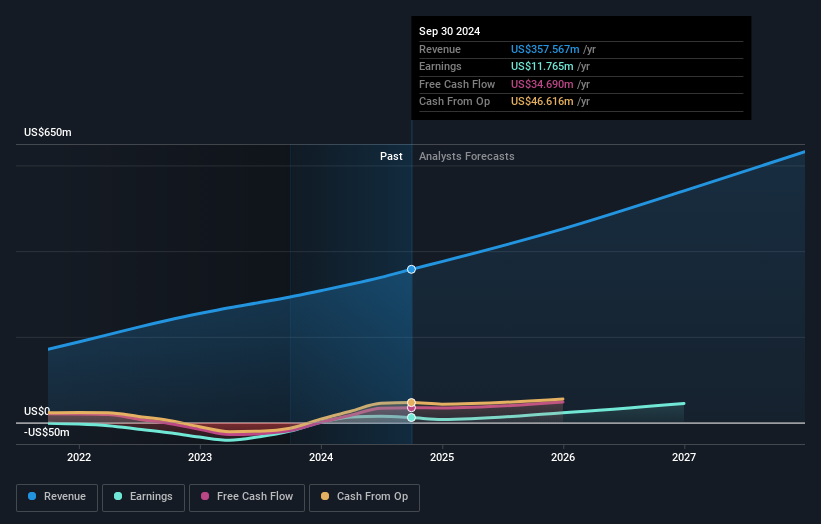Screen dimensions: 821x524
Task: Click the 2022 x-axis label
Action: coord(79,457)
